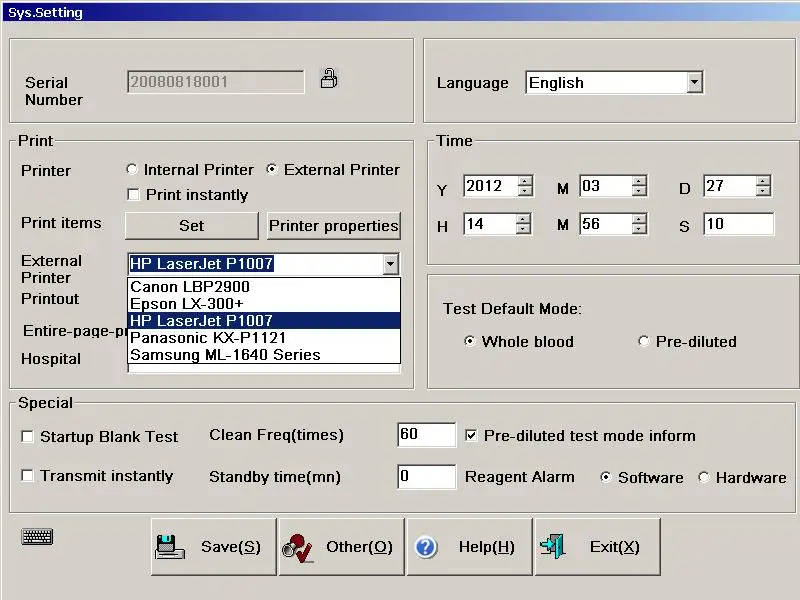This screenshot has height=600, width=800.
Task: Choose Pre-diluted test default mode
Action: coord(644,342)
